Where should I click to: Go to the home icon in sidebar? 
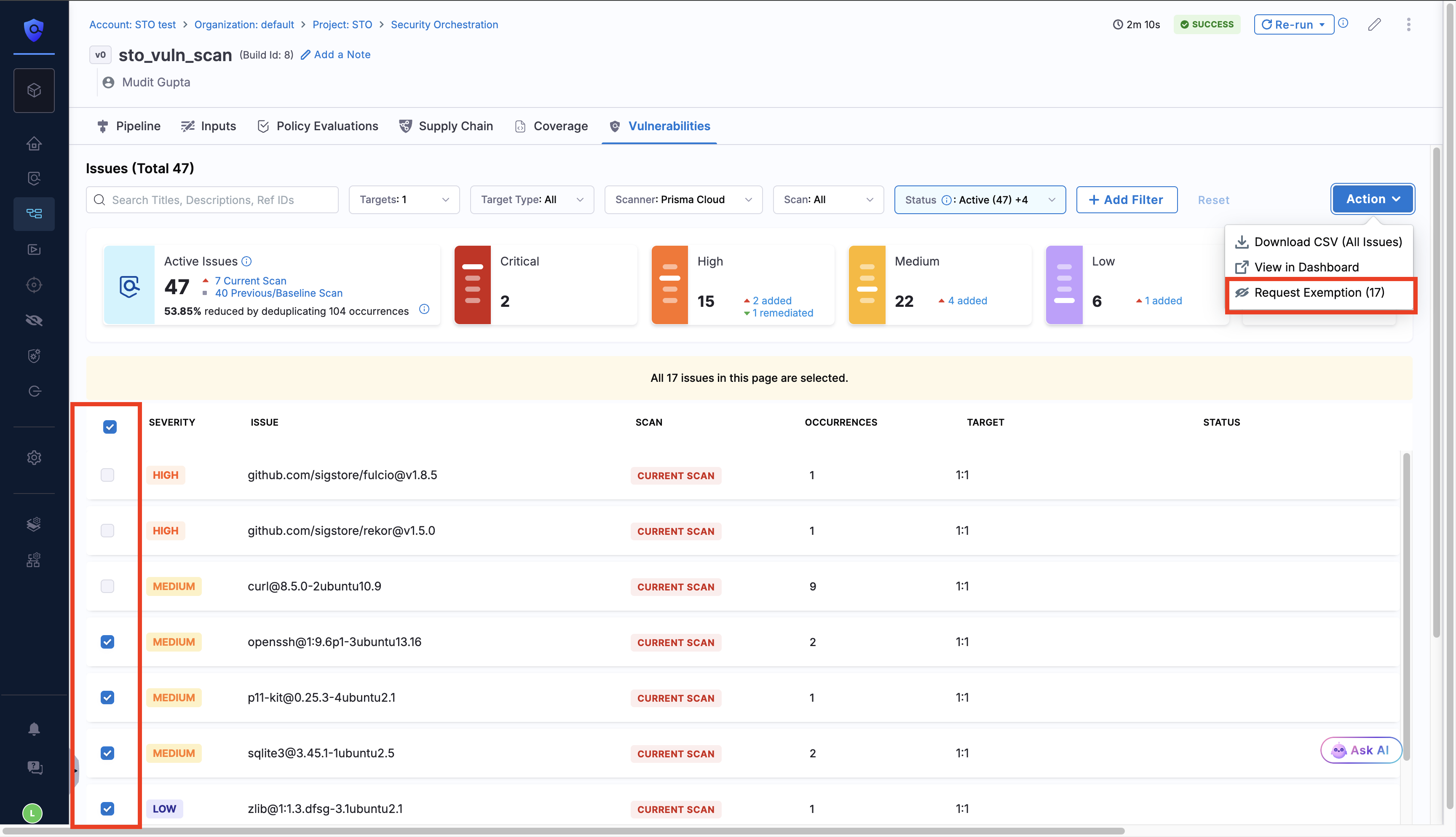[x=34, y=143]
